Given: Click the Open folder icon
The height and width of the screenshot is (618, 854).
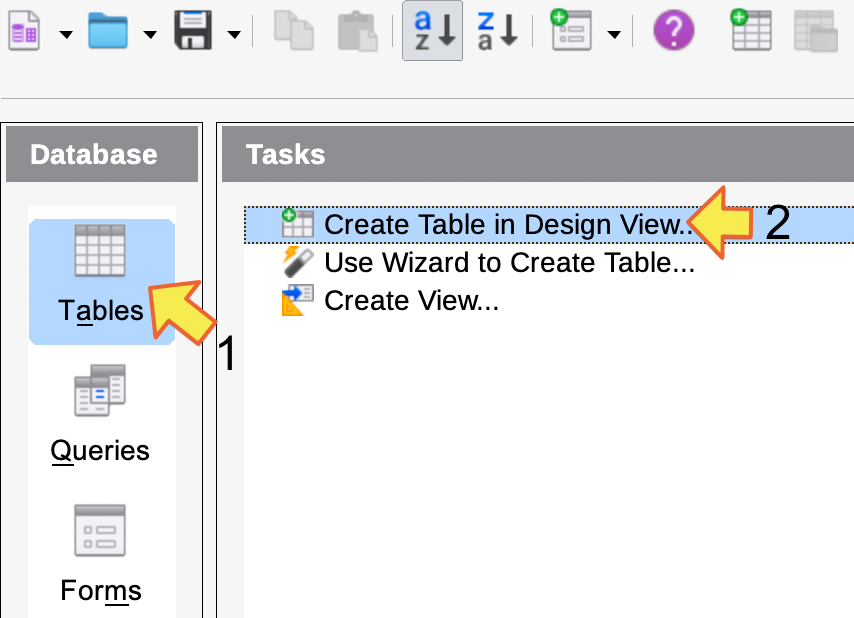Looking at the screenshot, I should pyautogui.click(x=108, y=32).
